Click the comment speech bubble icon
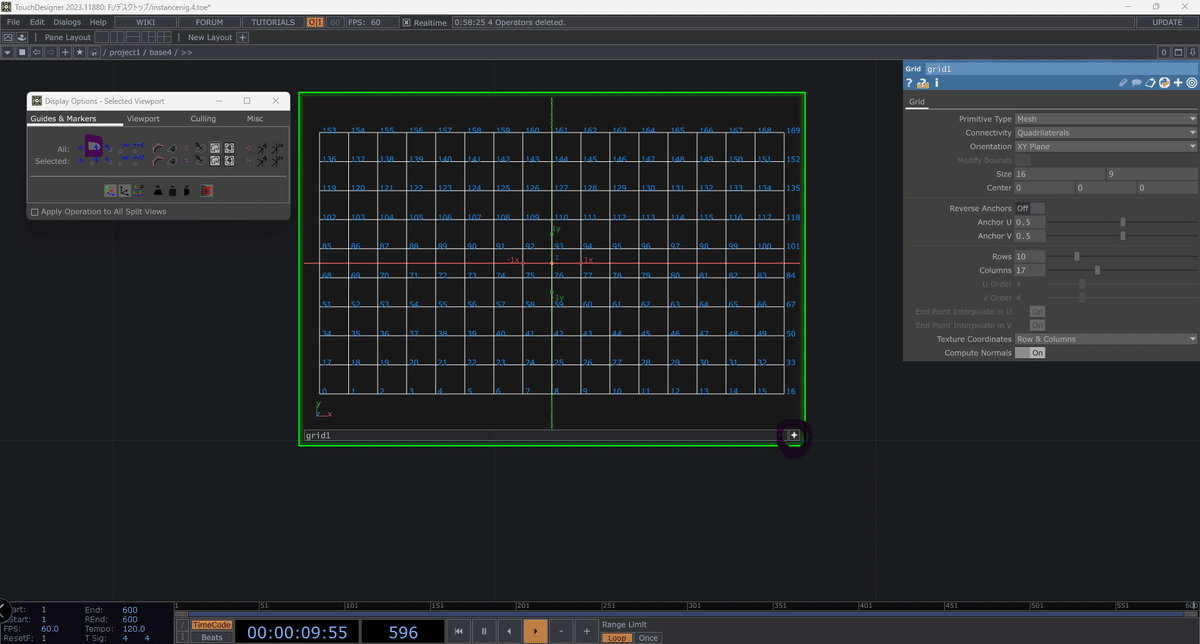The height and width of the screenshot is (644, 1200). [x=1136, y=83]
